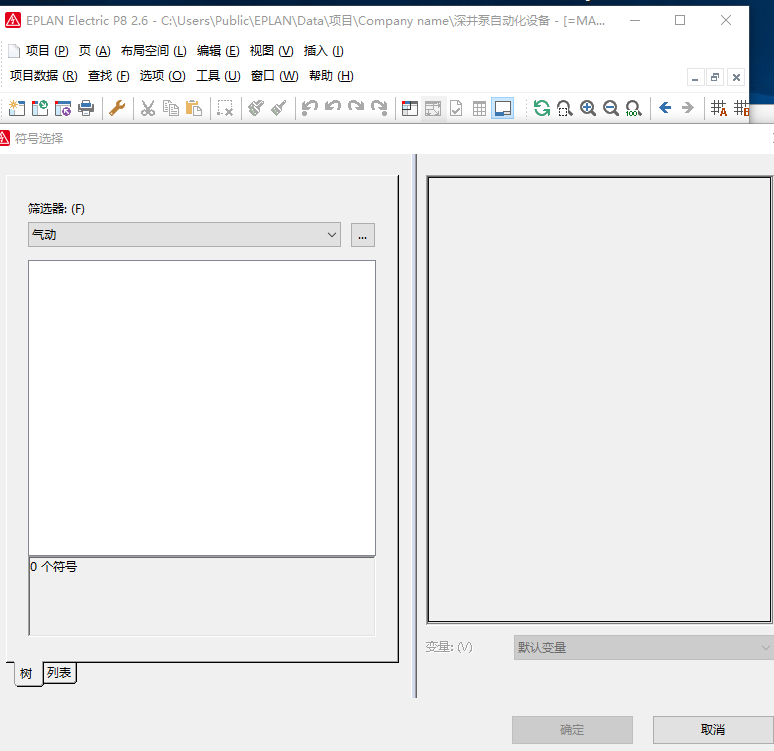Open the 变量 variant dropdown
This screenshot has width=774, height=751.
642,647
